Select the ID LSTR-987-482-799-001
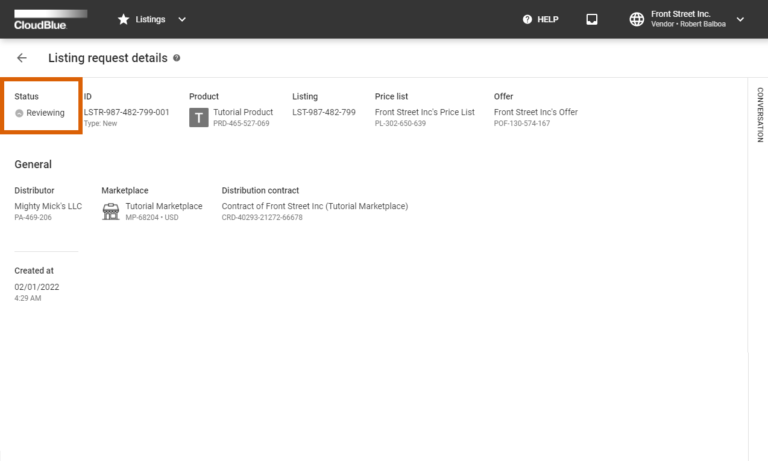This screenshot has height=461, width=768. point(126,112)
